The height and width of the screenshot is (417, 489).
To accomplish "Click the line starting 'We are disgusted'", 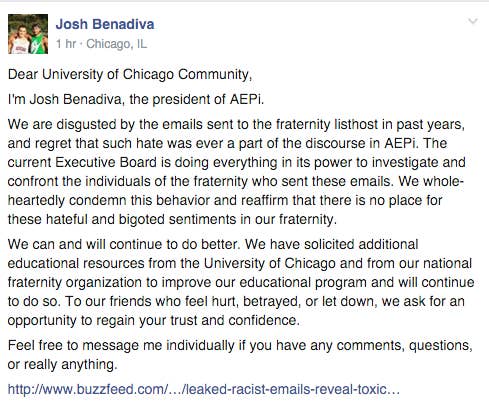I will 236,125.
